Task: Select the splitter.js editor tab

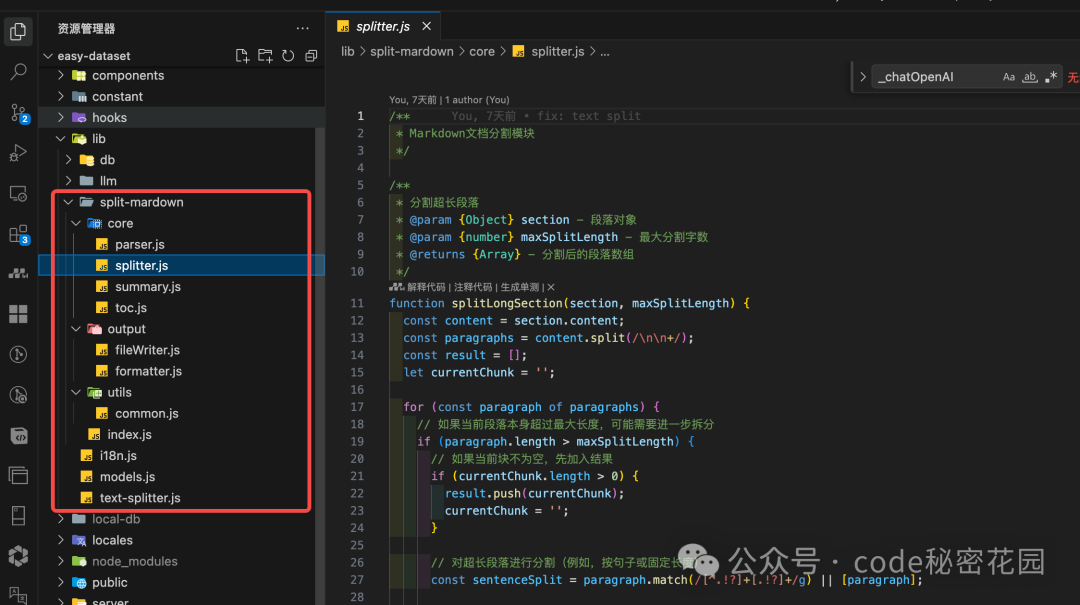Action: point(383,26)
